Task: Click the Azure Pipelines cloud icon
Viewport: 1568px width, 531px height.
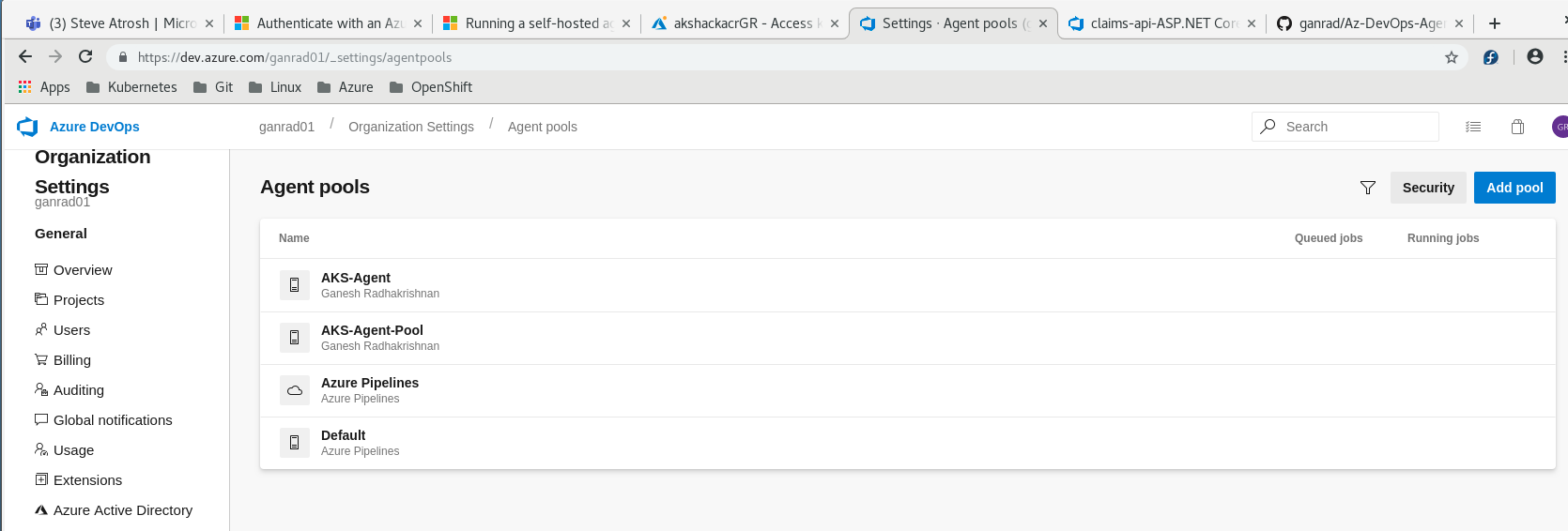Action: coord(295,390)
